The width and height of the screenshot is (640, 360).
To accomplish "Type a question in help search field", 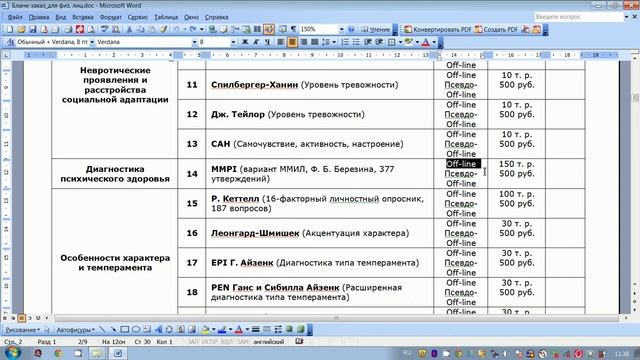I will pos(579,17).
